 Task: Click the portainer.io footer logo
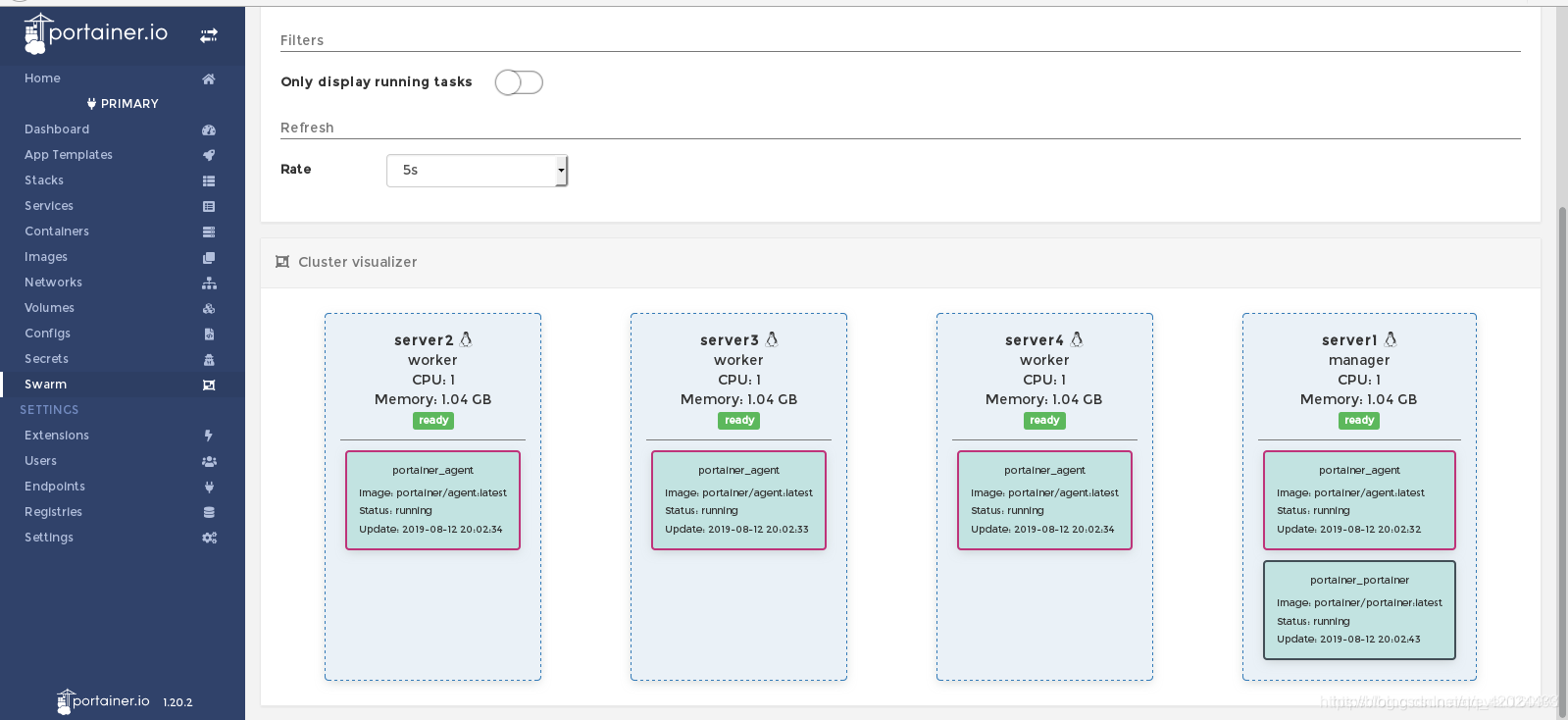(103, 701)
